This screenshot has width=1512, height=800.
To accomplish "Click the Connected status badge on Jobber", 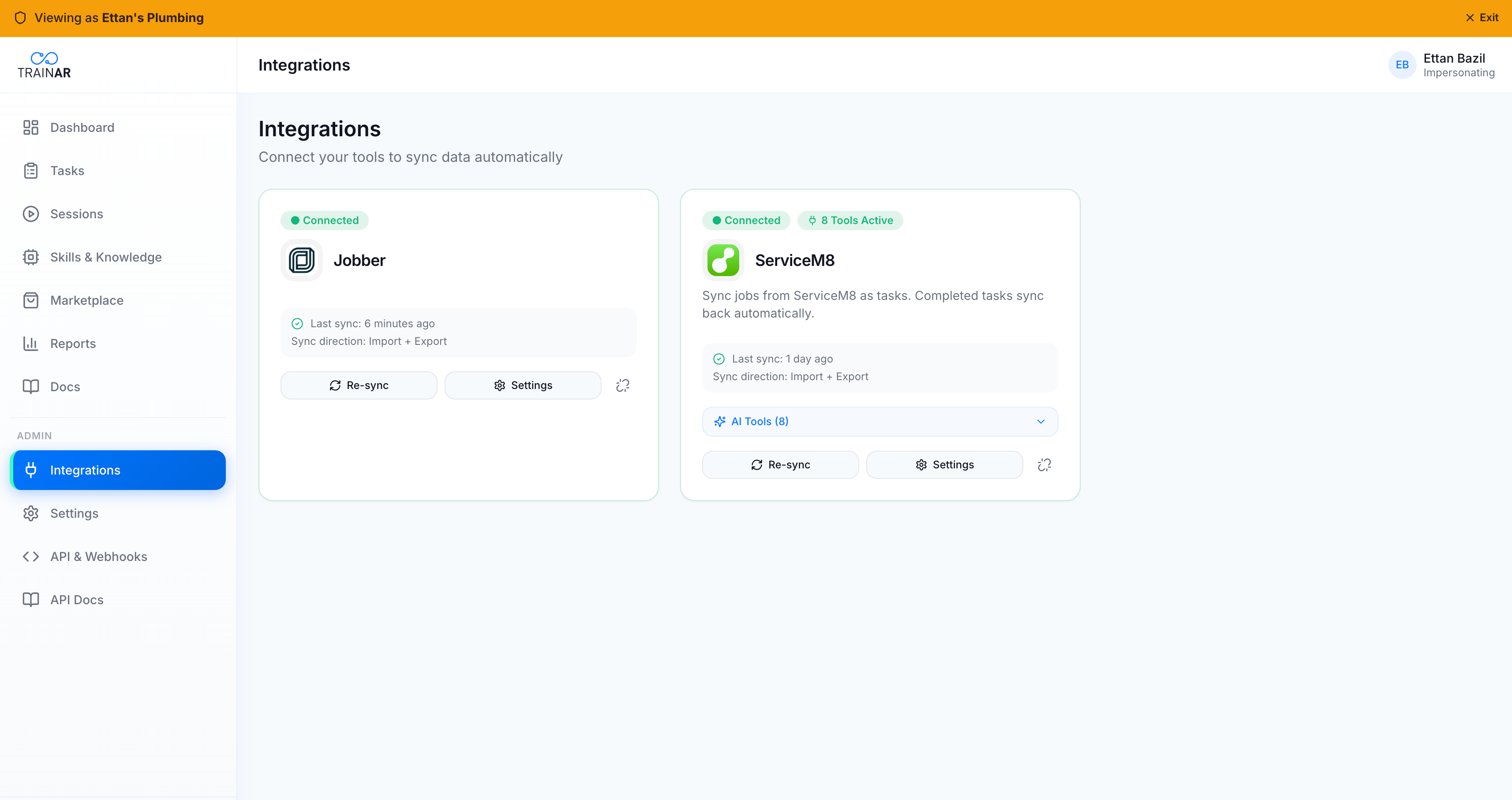I will [324, 220].
